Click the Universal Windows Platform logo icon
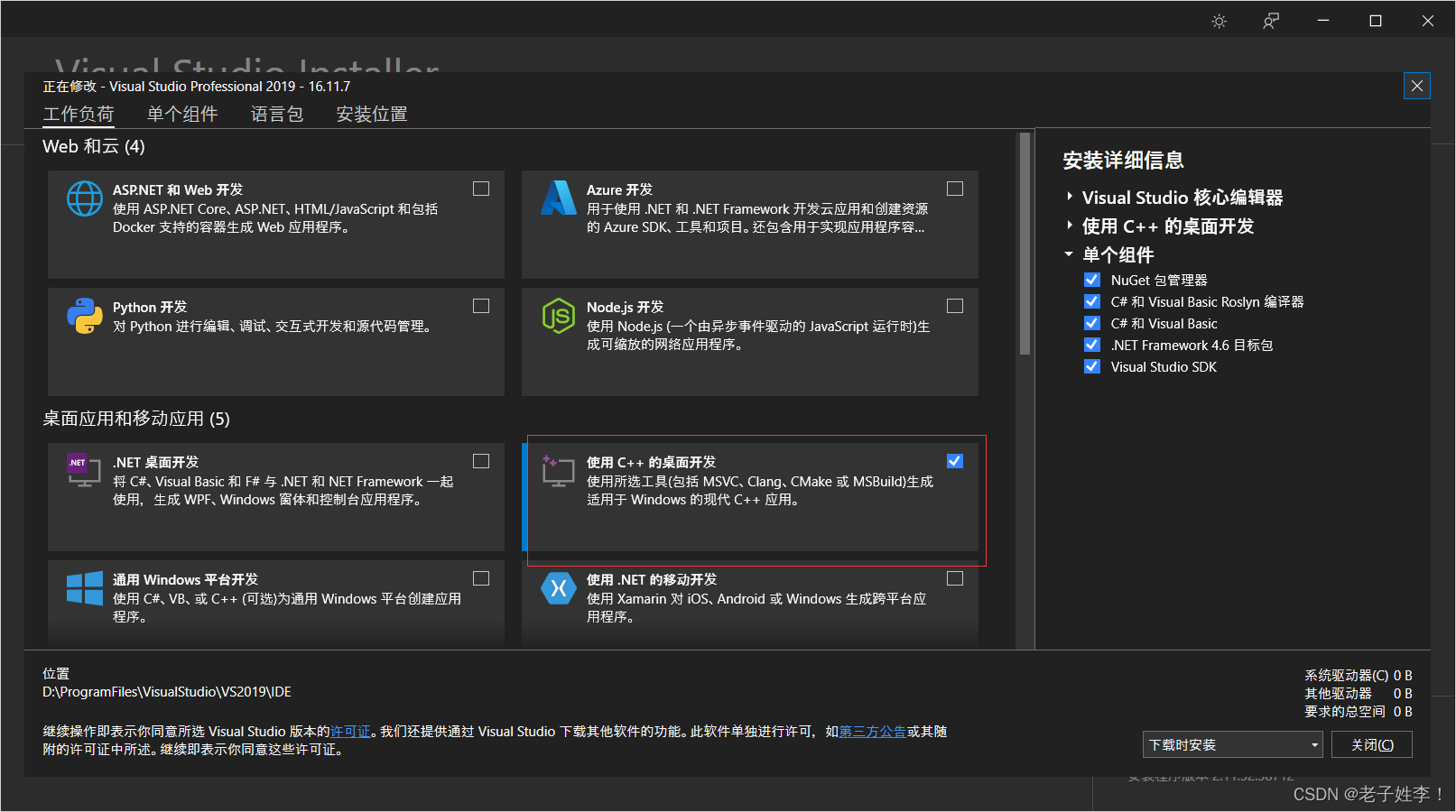The width and height of the screenshot is (1456, 812). [85, 588]
